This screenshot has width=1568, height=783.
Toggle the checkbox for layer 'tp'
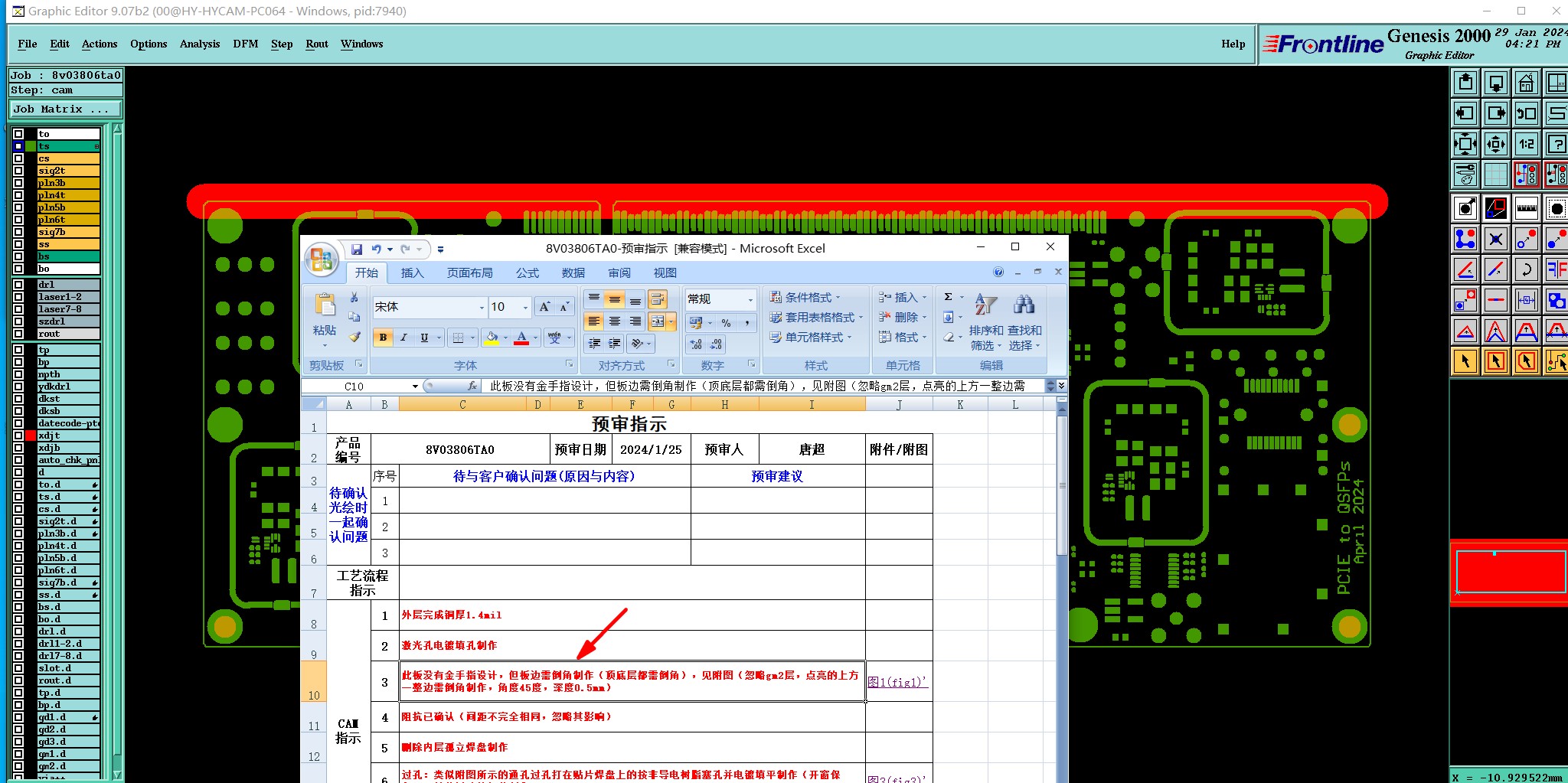coord(18,350)
